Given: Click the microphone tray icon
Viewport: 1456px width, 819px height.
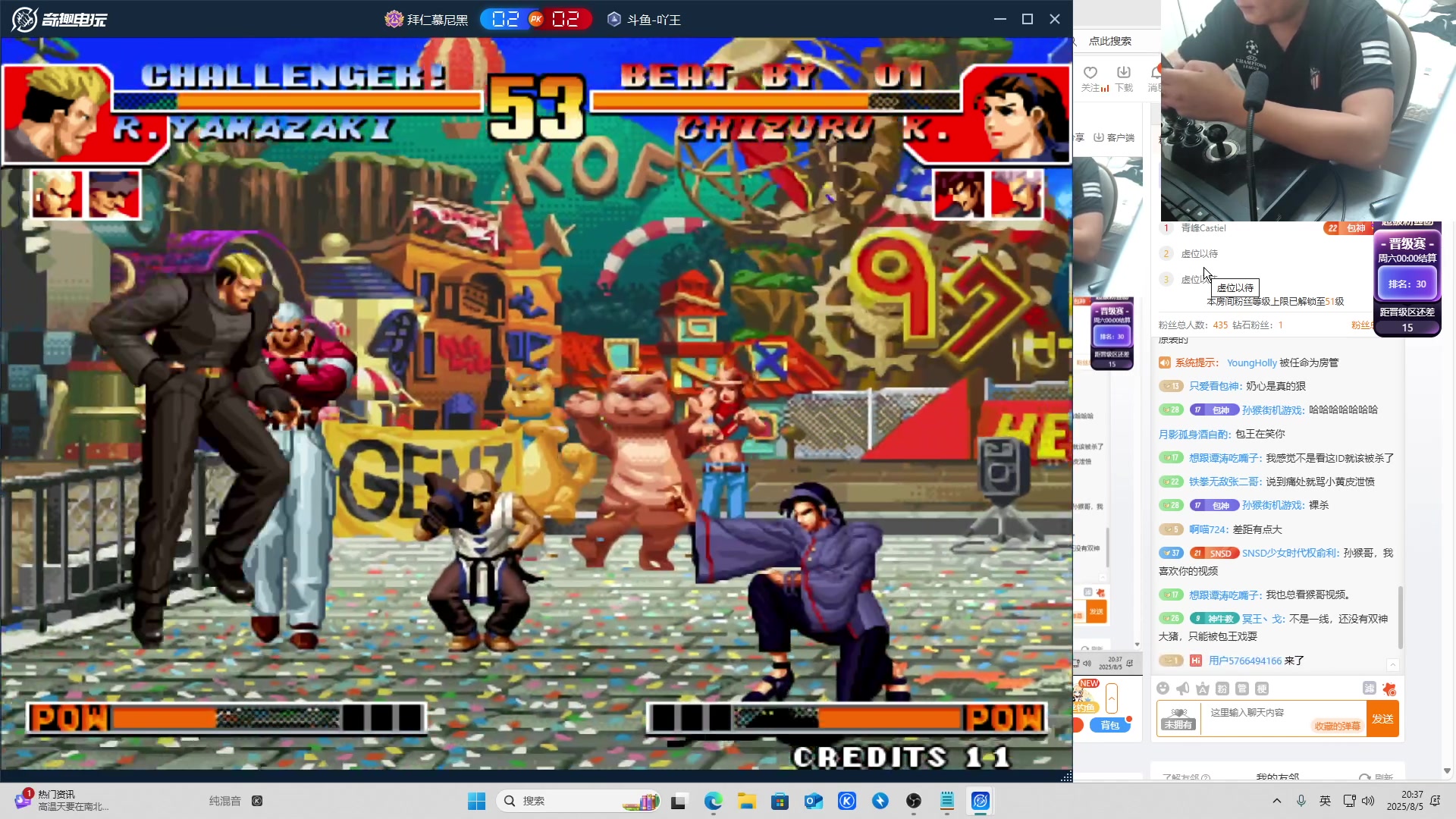Looking at the screenshot, I should tap(1301, 801).
